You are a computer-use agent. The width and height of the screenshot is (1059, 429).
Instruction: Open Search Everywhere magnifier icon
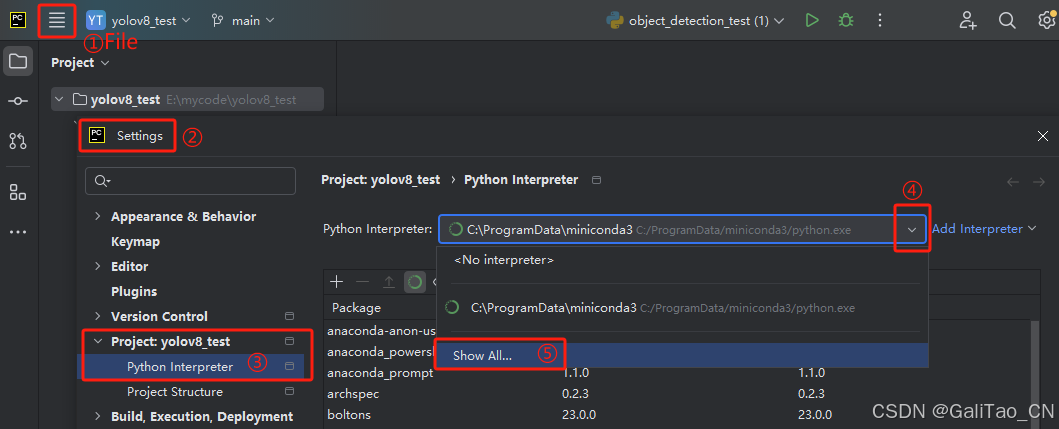[1007, 21]
